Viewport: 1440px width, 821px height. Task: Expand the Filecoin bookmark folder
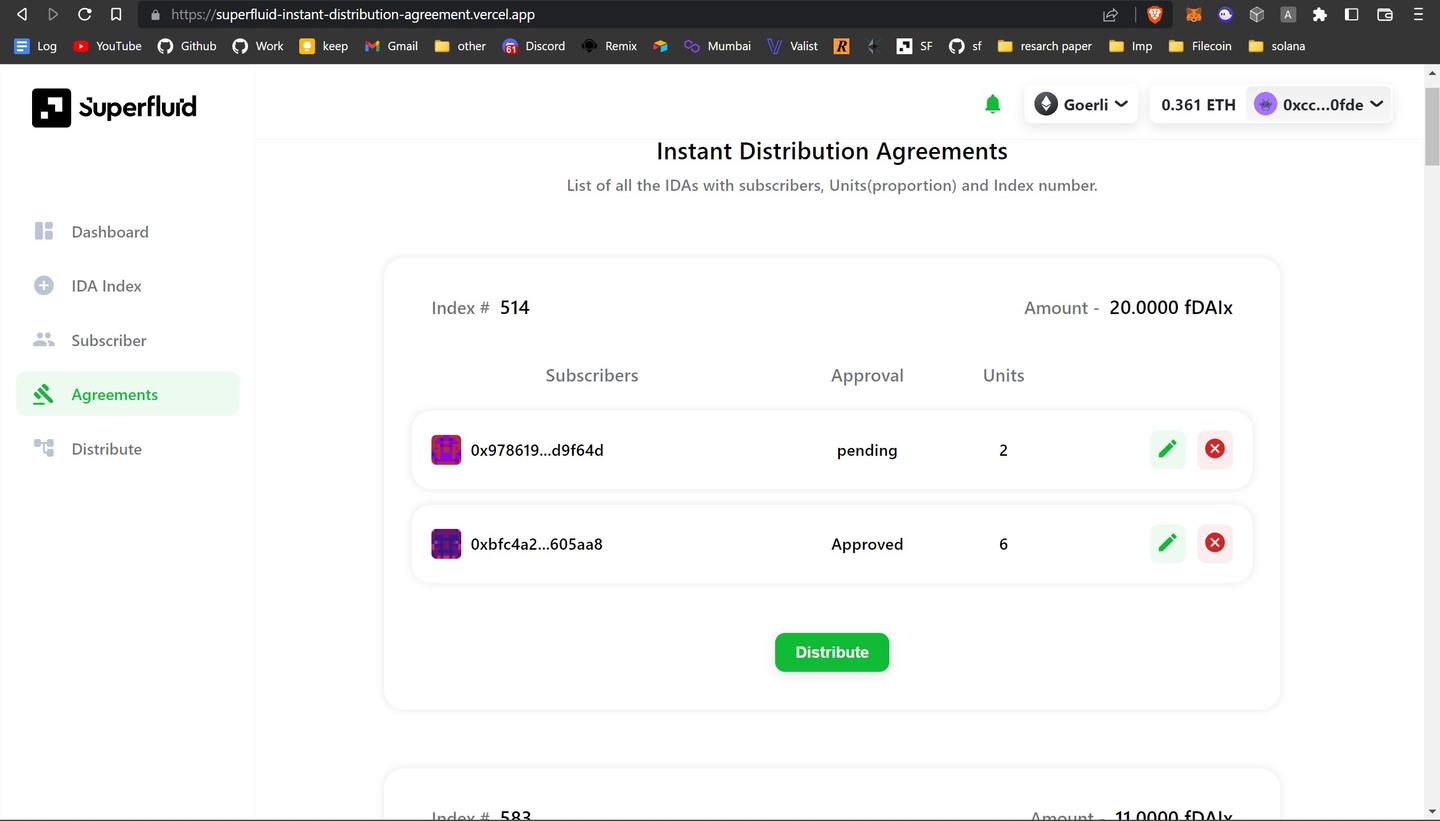tap(1200, 46)
